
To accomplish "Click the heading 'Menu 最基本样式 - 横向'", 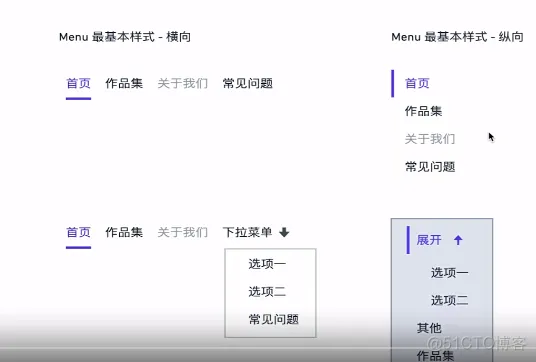I will coord(125,37).
